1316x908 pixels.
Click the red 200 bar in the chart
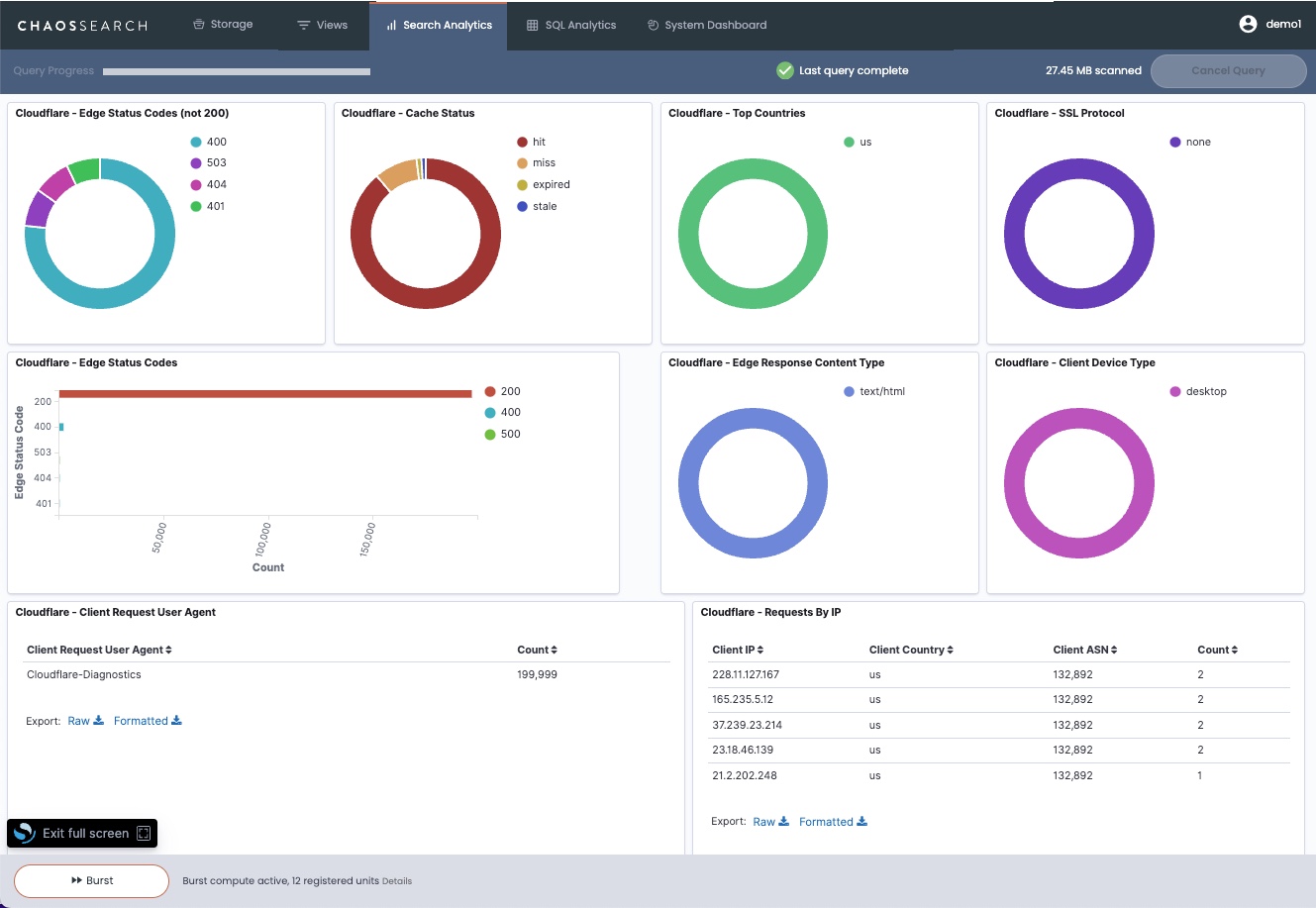click(264, 394)
